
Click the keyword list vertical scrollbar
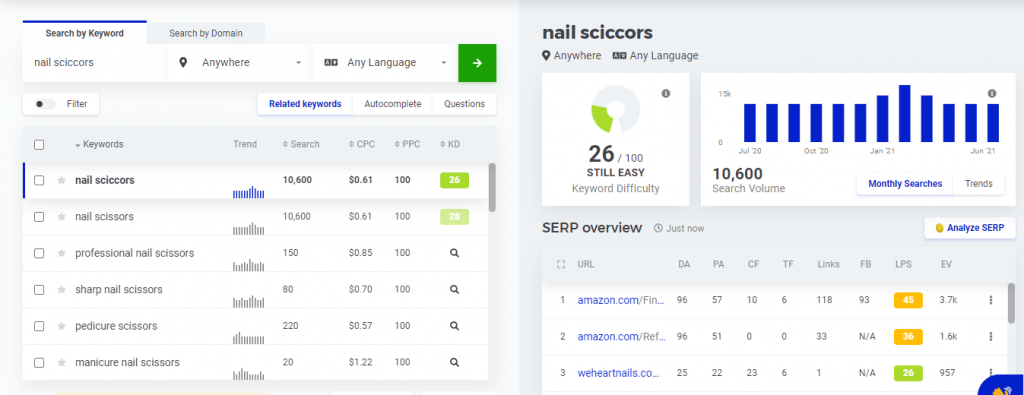click(492, 187)
